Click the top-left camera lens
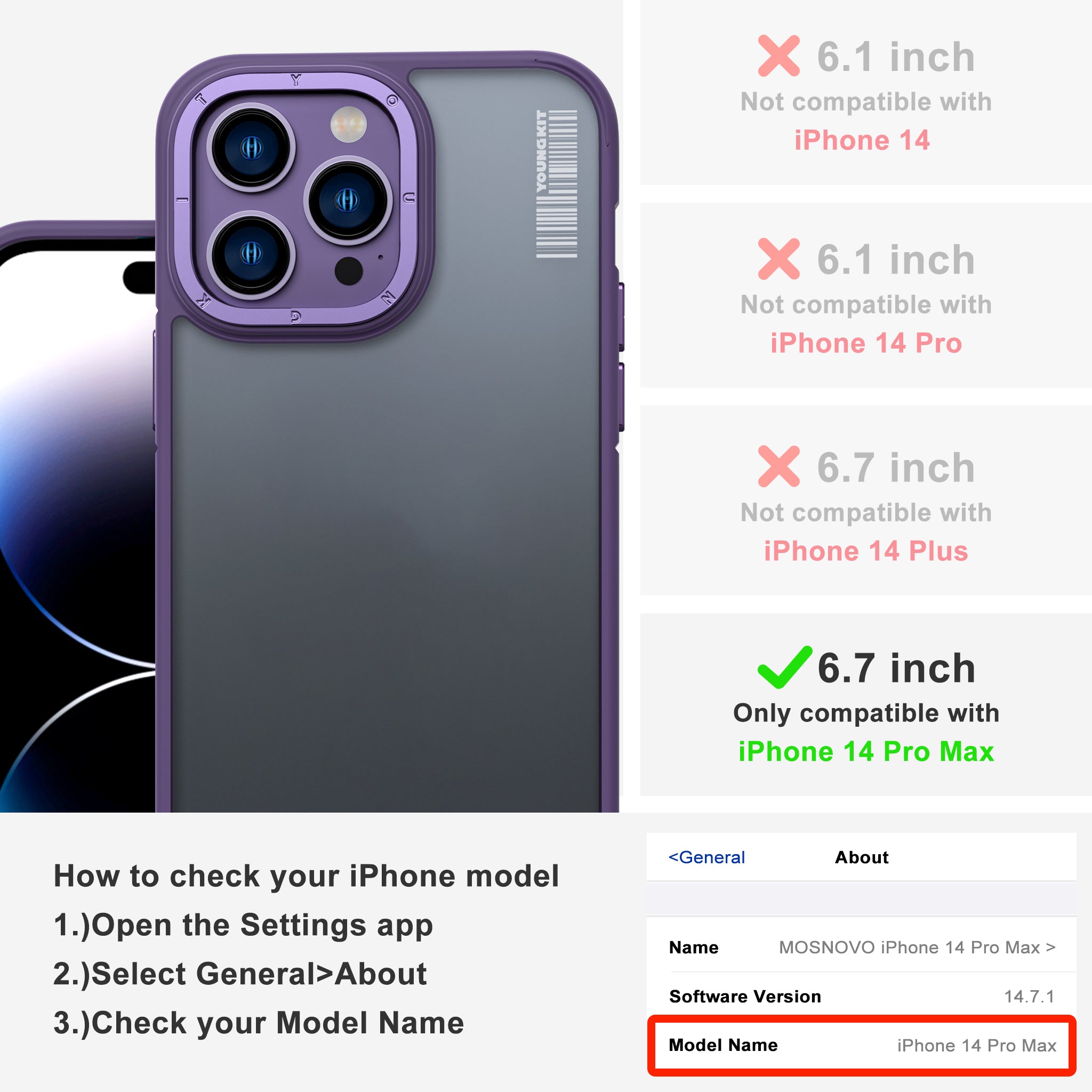Screen dimensions: 1092x1092 [251, 148]
